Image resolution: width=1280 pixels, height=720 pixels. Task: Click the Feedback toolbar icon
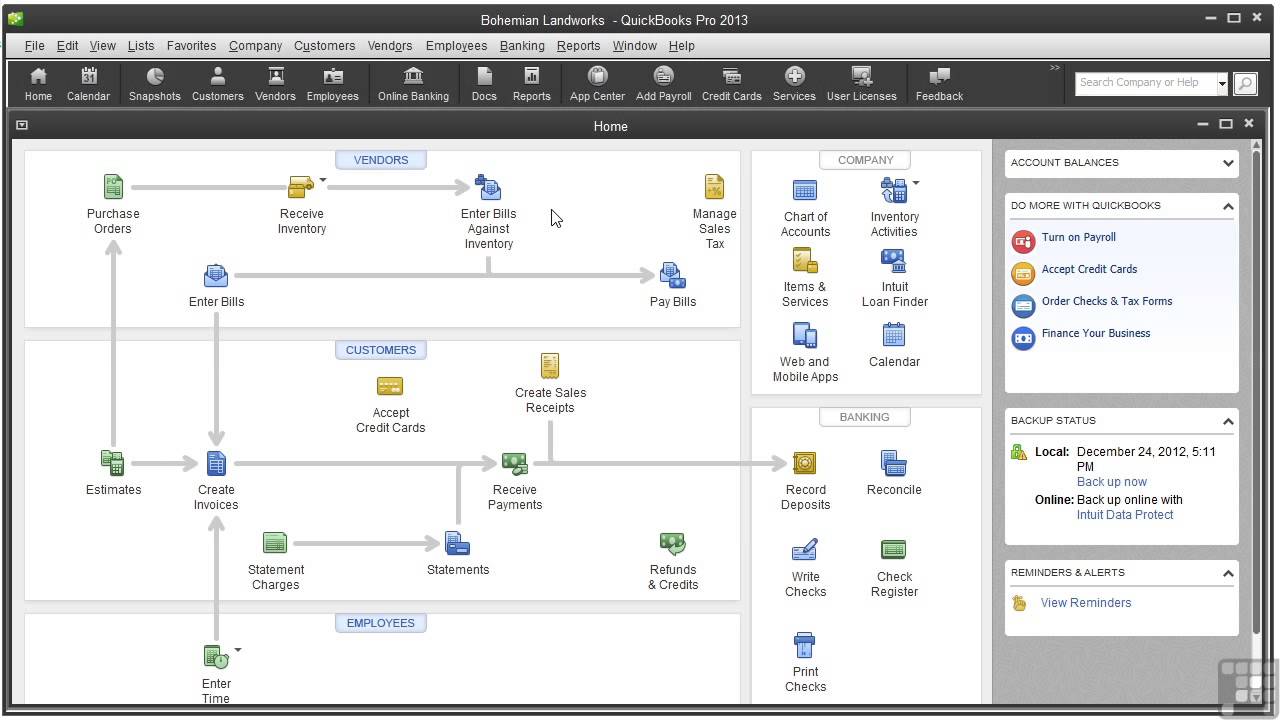tap(939, 84)
